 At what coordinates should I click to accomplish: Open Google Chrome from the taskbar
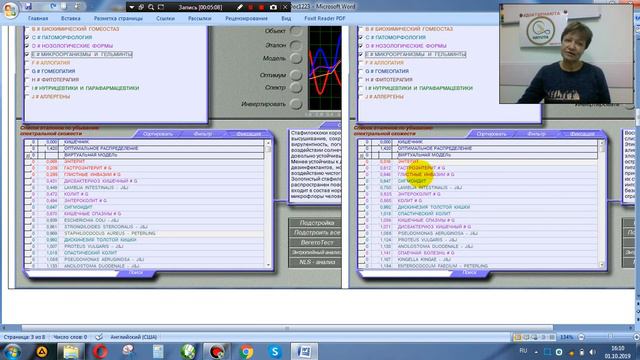coord(246,351)
